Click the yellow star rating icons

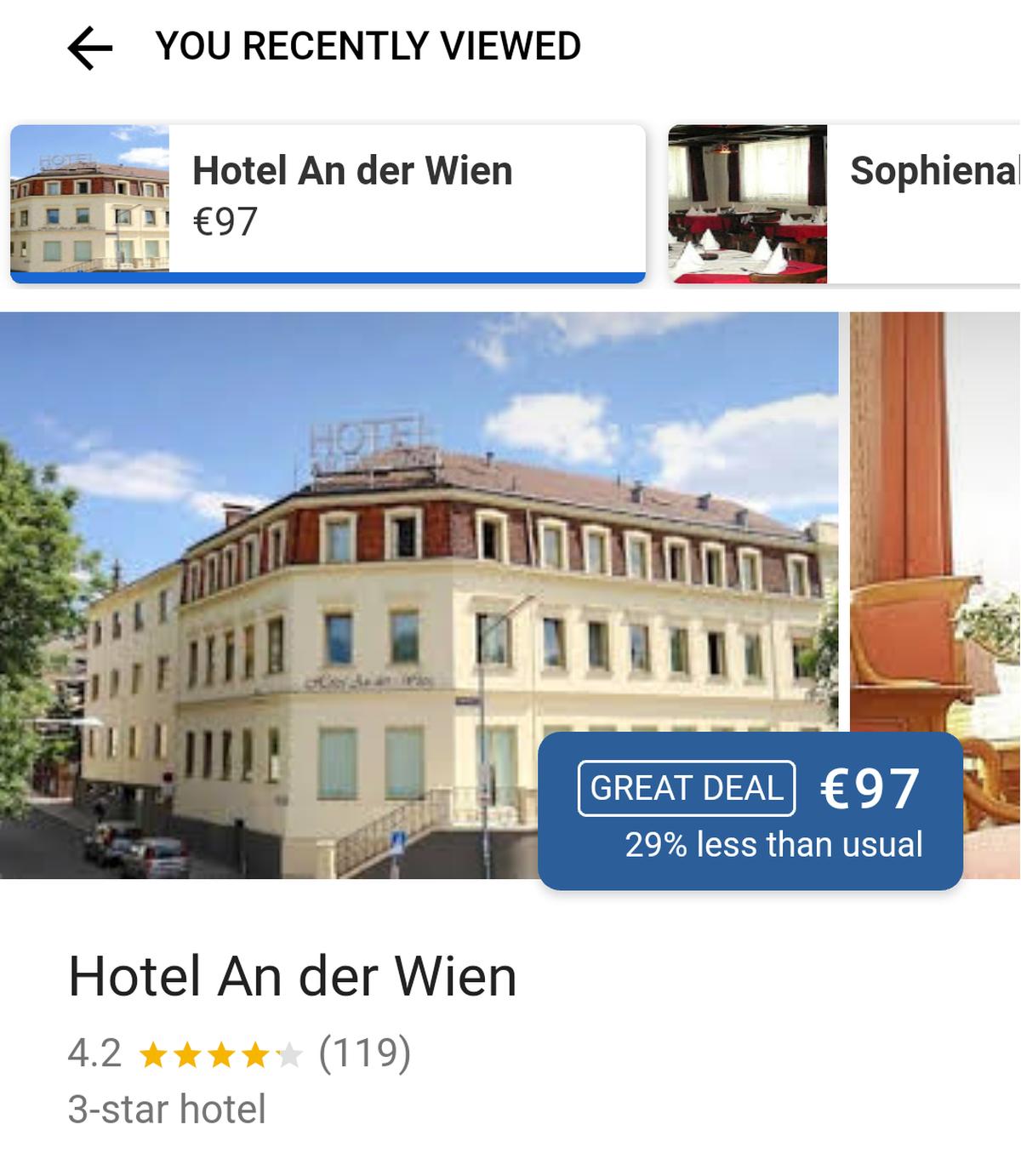[220, 1055]
